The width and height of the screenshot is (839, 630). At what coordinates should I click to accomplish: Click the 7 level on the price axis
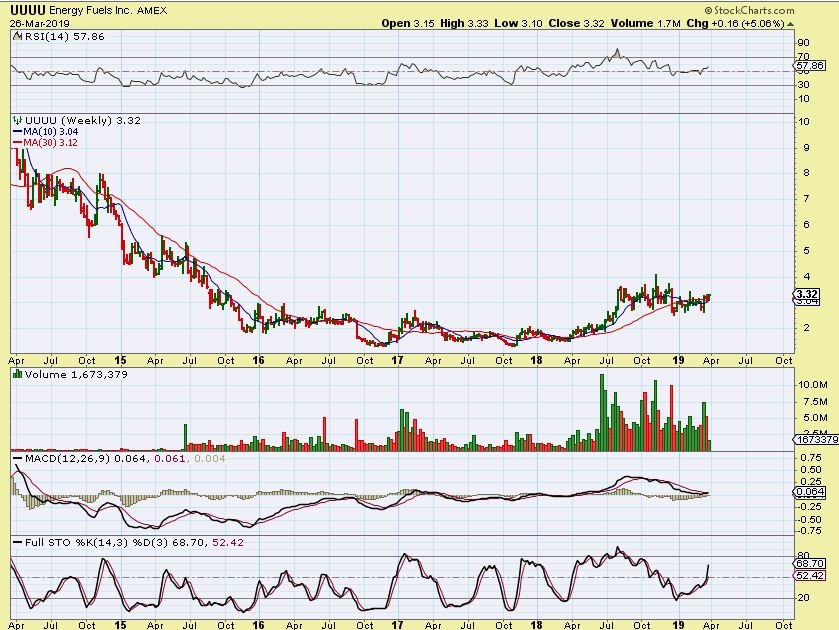(806, 199)
